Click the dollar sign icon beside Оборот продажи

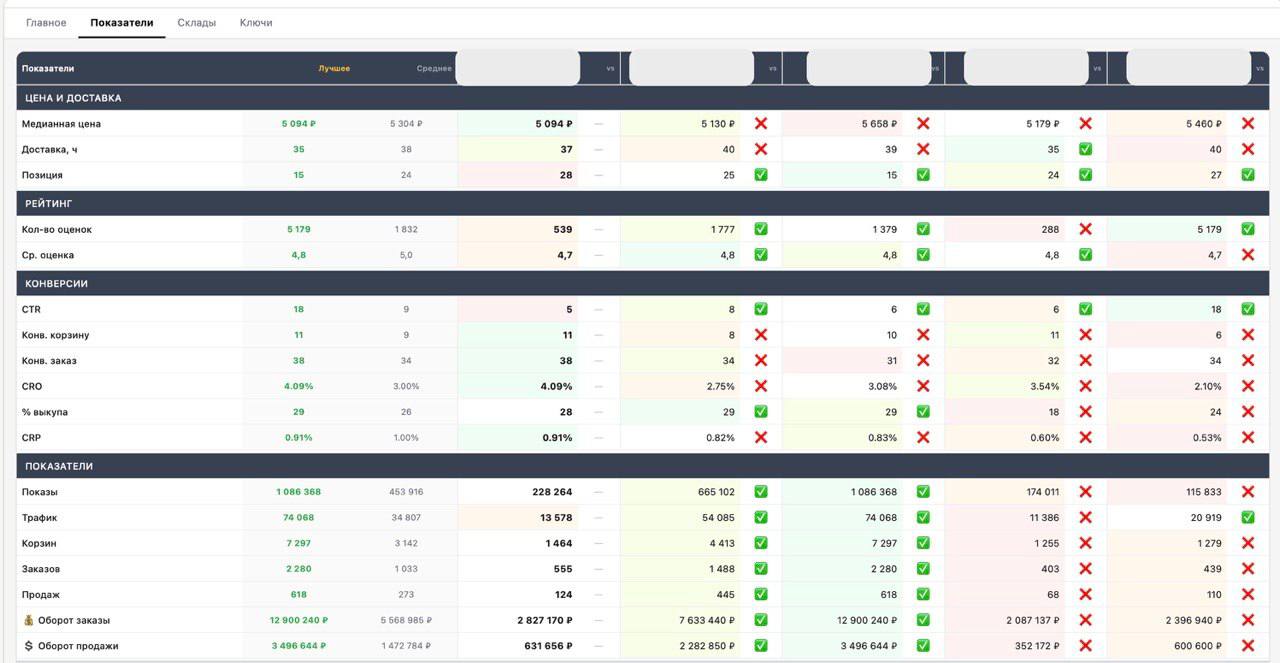28,646
